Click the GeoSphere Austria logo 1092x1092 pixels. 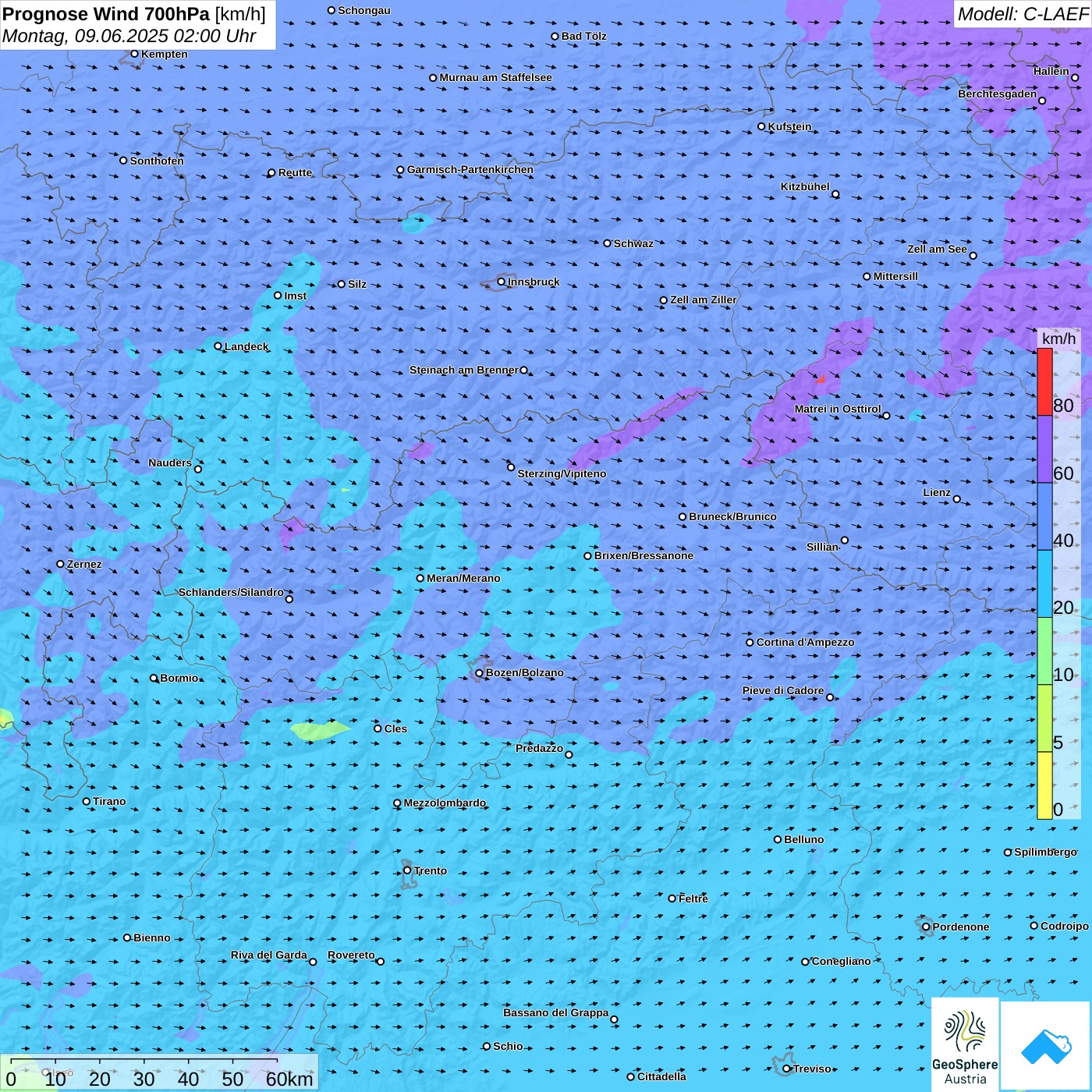(965, 1044)
